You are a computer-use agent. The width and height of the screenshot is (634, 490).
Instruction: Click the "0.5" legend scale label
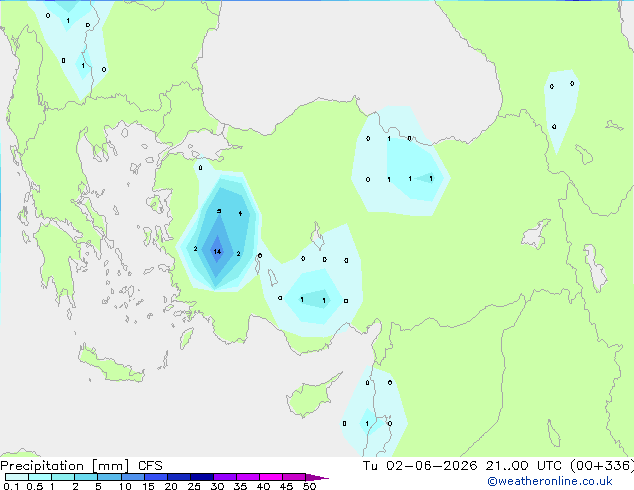(x=34, y=486)
